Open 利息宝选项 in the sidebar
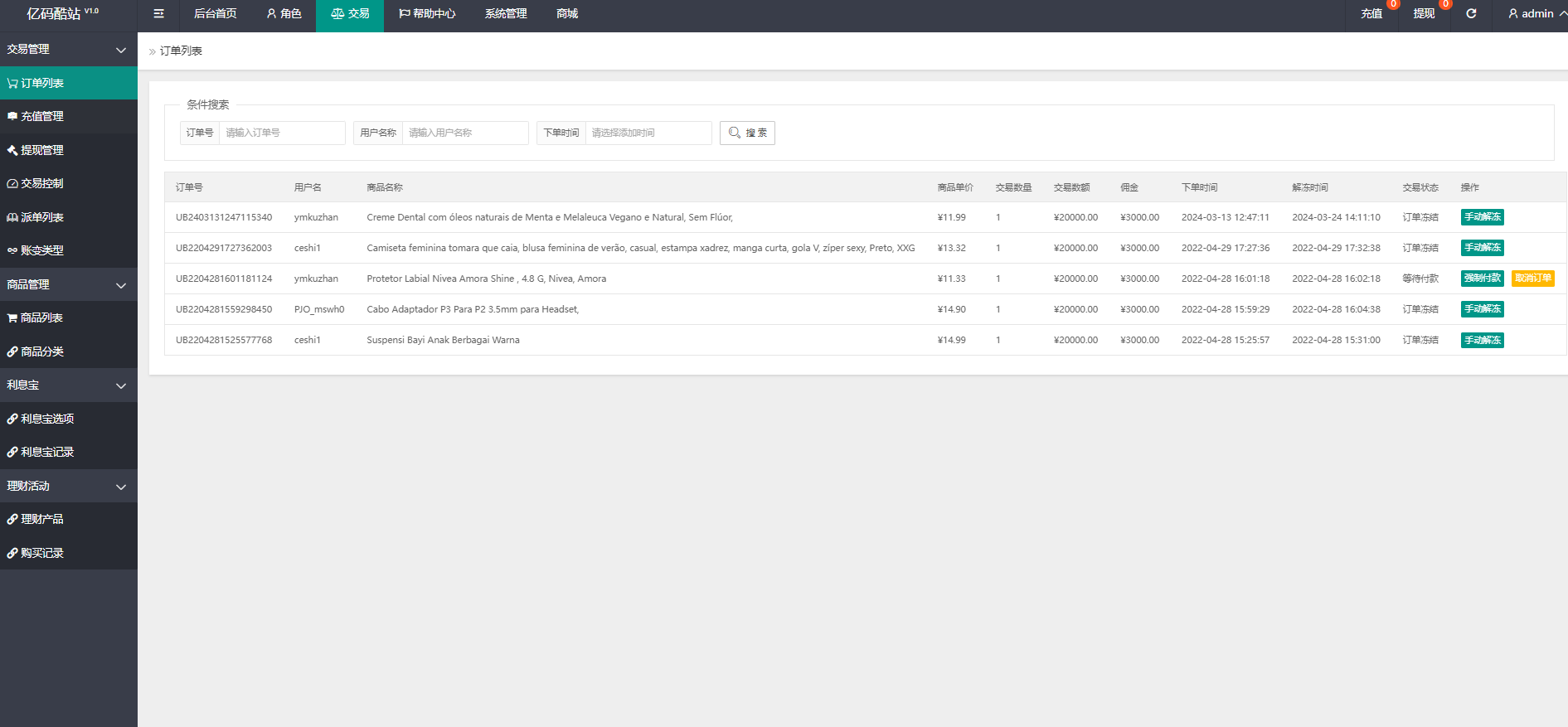This screenshot has width=1568, height=727. tap(69, 419)
